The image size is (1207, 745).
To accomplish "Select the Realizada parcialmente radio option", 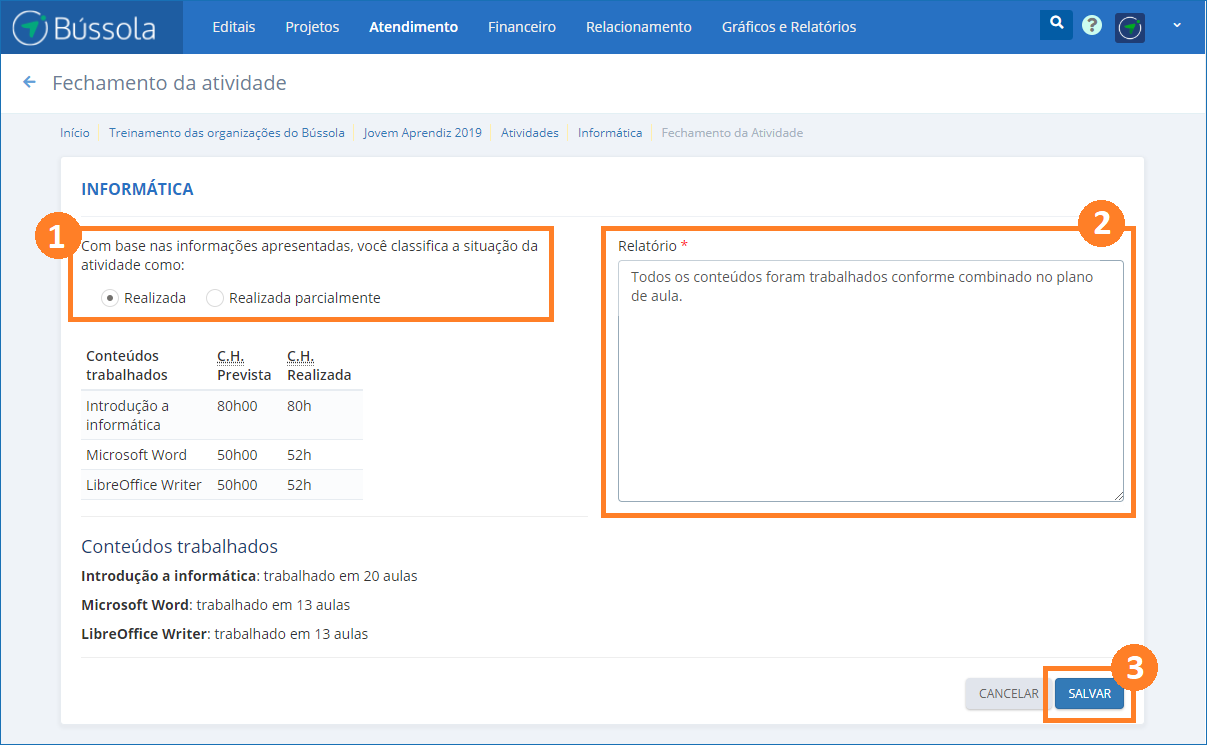I will (215, 298).
